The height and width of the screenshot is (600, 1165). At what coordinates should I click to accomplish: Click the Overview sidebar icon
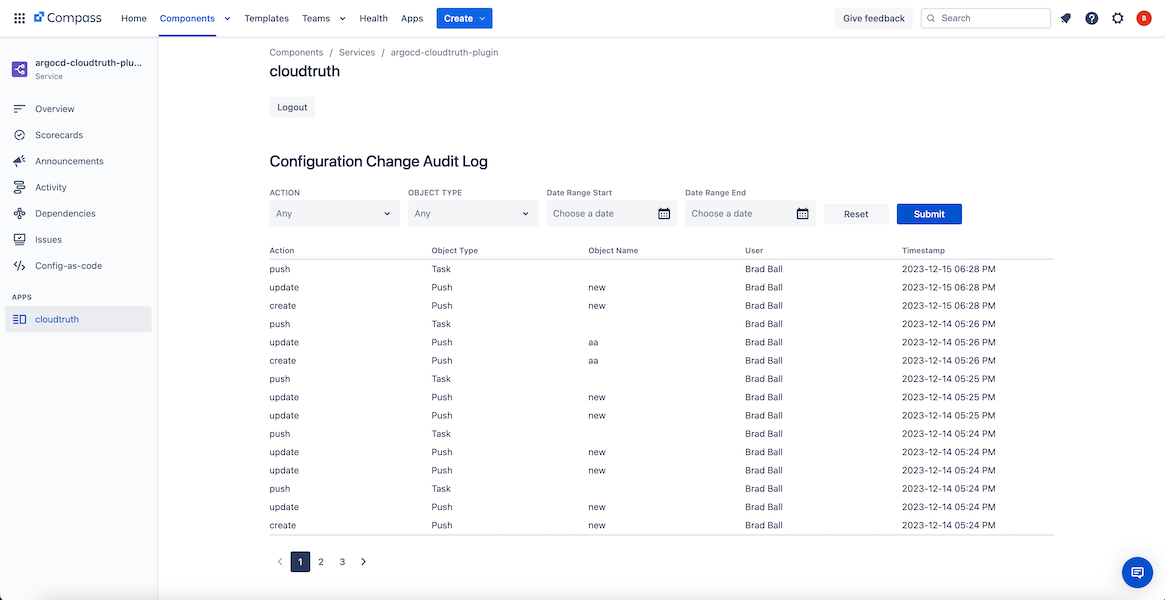pyautogui.click(x=20, y=109)
